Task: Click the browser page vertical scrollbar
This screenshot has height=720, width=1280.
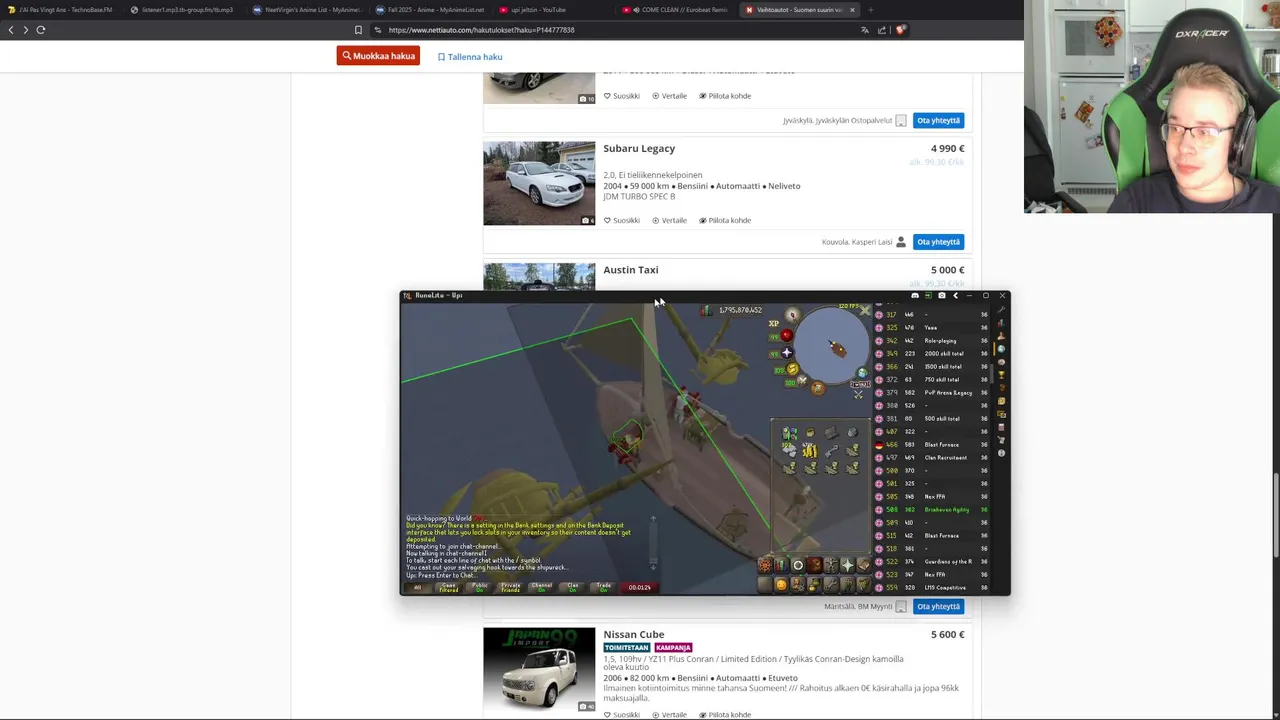Action: click(1276, 515)
